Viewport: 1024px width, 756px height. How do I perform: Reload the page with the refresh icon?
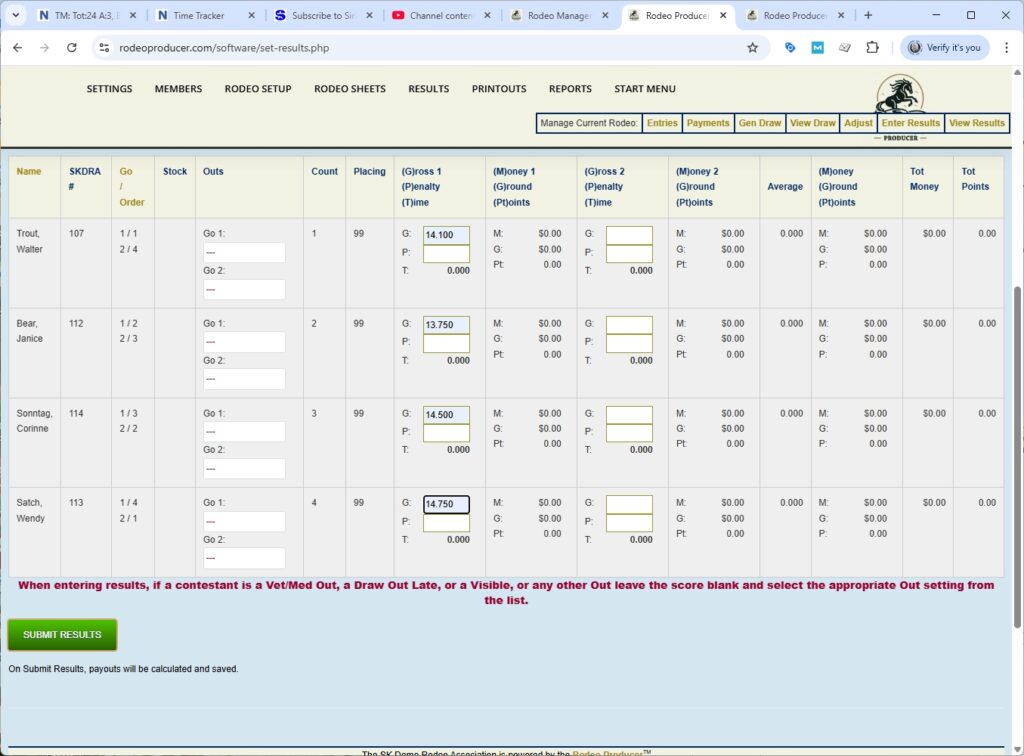click(71, 47)
